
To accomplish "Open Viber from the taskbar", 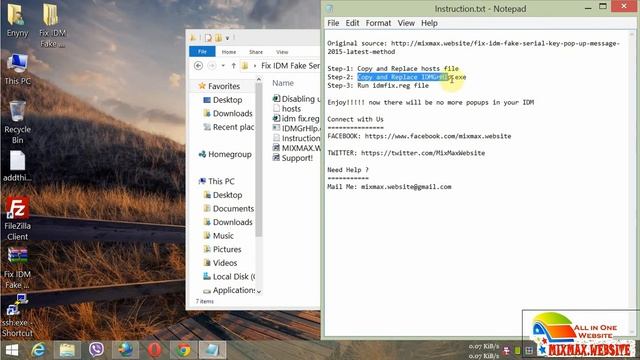I will click(x=96, y=350).
